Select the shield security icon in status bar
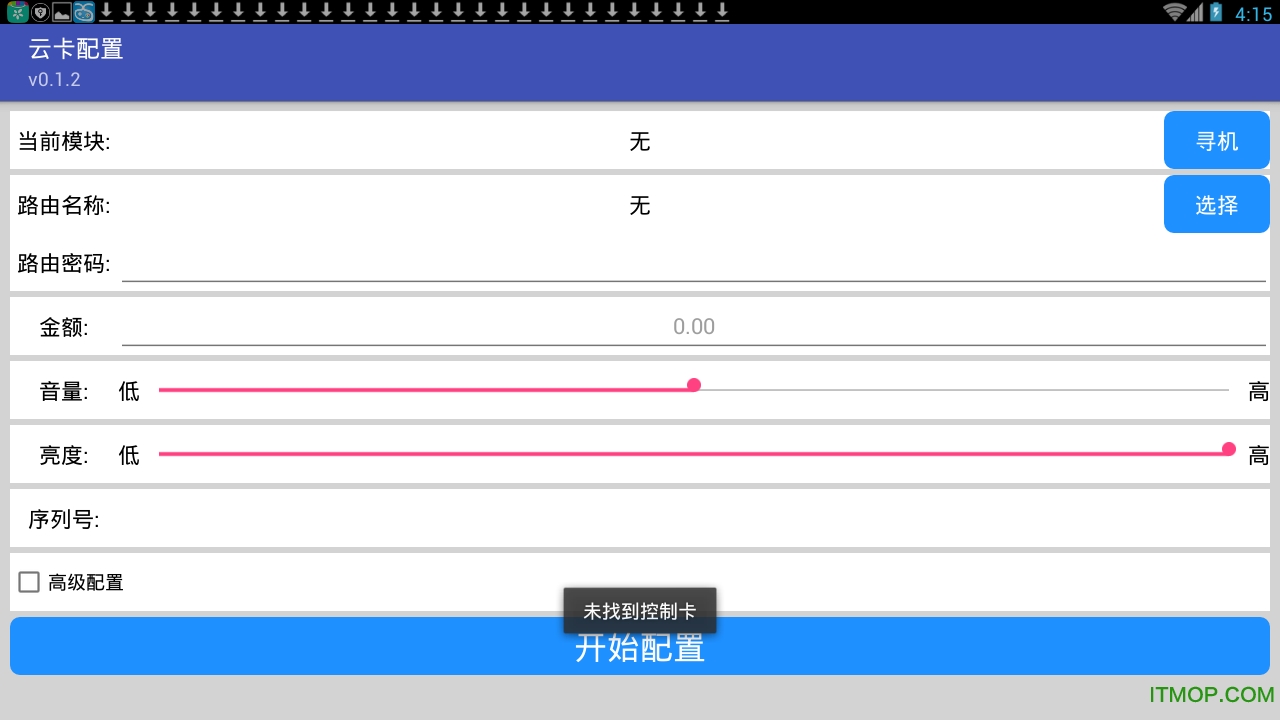The width and height of the screenshot is (1280, 720). [39, 10]
